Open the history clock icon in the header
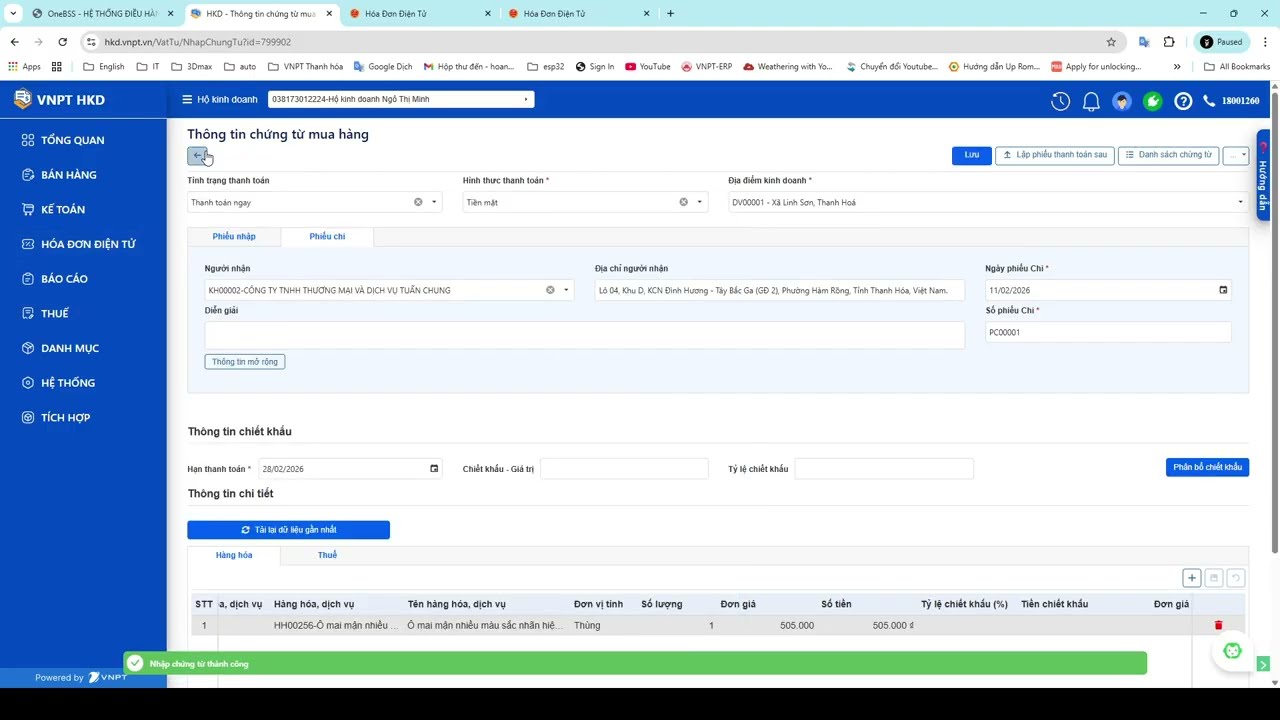The width and height of the screenshot is (1280, 720). click(x=1060, y=101)
